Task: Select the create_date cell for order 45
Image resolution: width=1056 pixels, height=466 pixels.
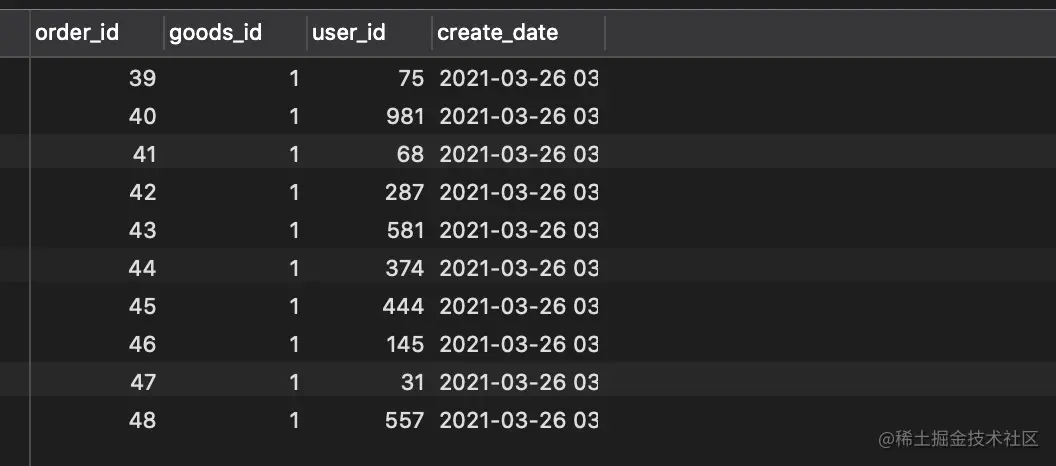Action: coord(518,307)
